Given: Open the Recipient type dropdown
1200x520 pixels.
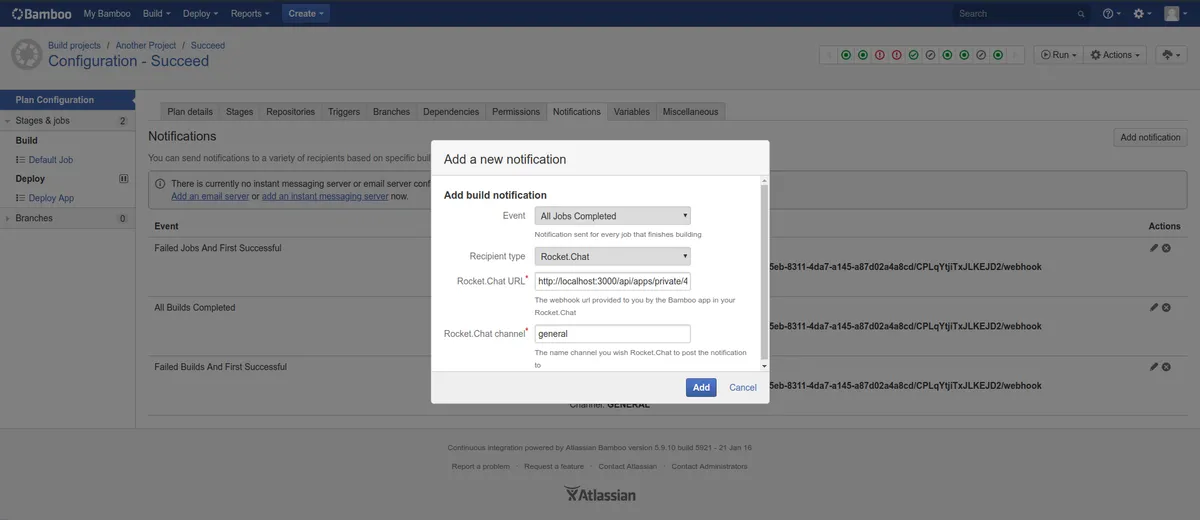Looking at the screenshot, I should pos(613,257).
